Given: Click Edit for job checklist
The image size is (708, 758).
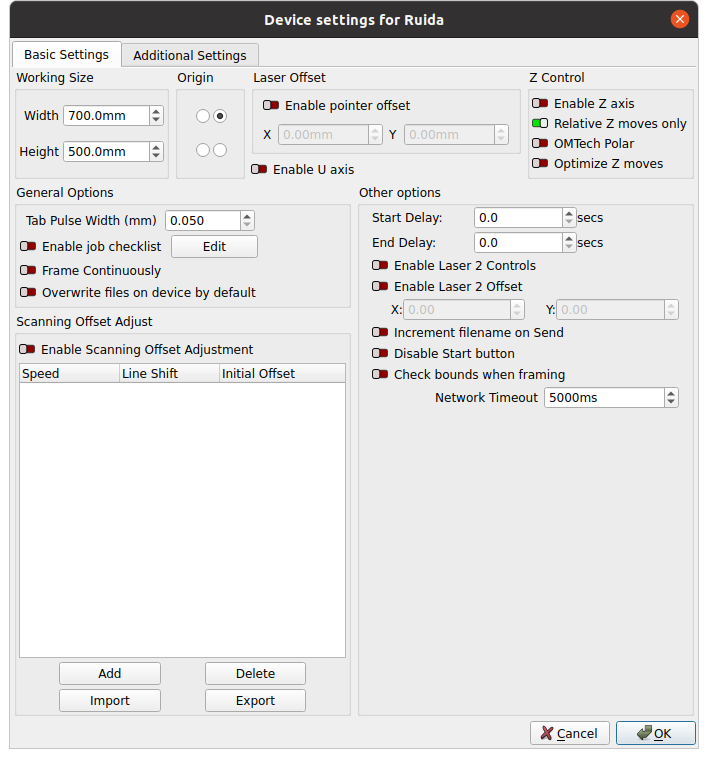Looking at the screenshot, I should coord(214,246).
